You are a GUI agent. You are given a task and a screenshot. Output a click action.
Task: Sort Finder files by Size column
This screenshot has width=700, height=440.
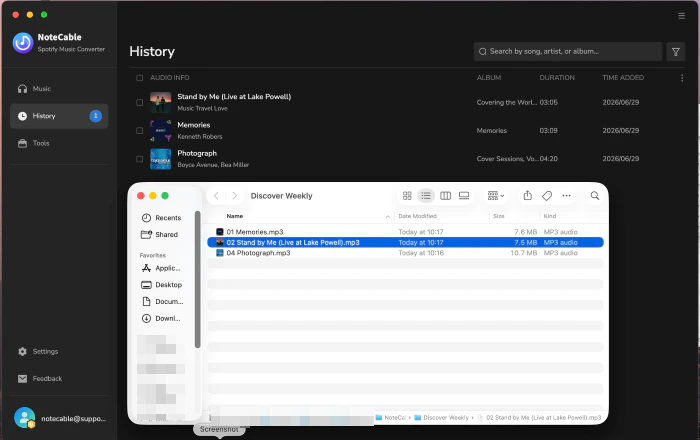499,216
